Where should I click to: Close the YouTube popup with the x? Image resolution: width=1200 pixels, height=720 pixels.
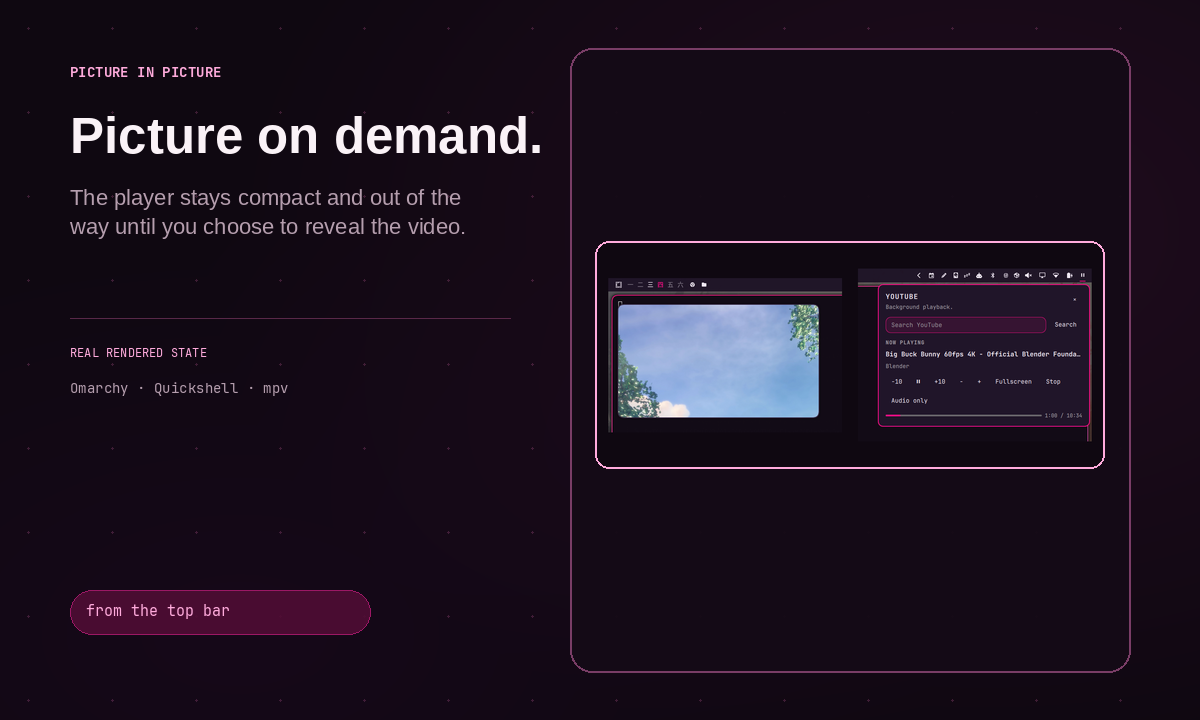coord(1075,299)
